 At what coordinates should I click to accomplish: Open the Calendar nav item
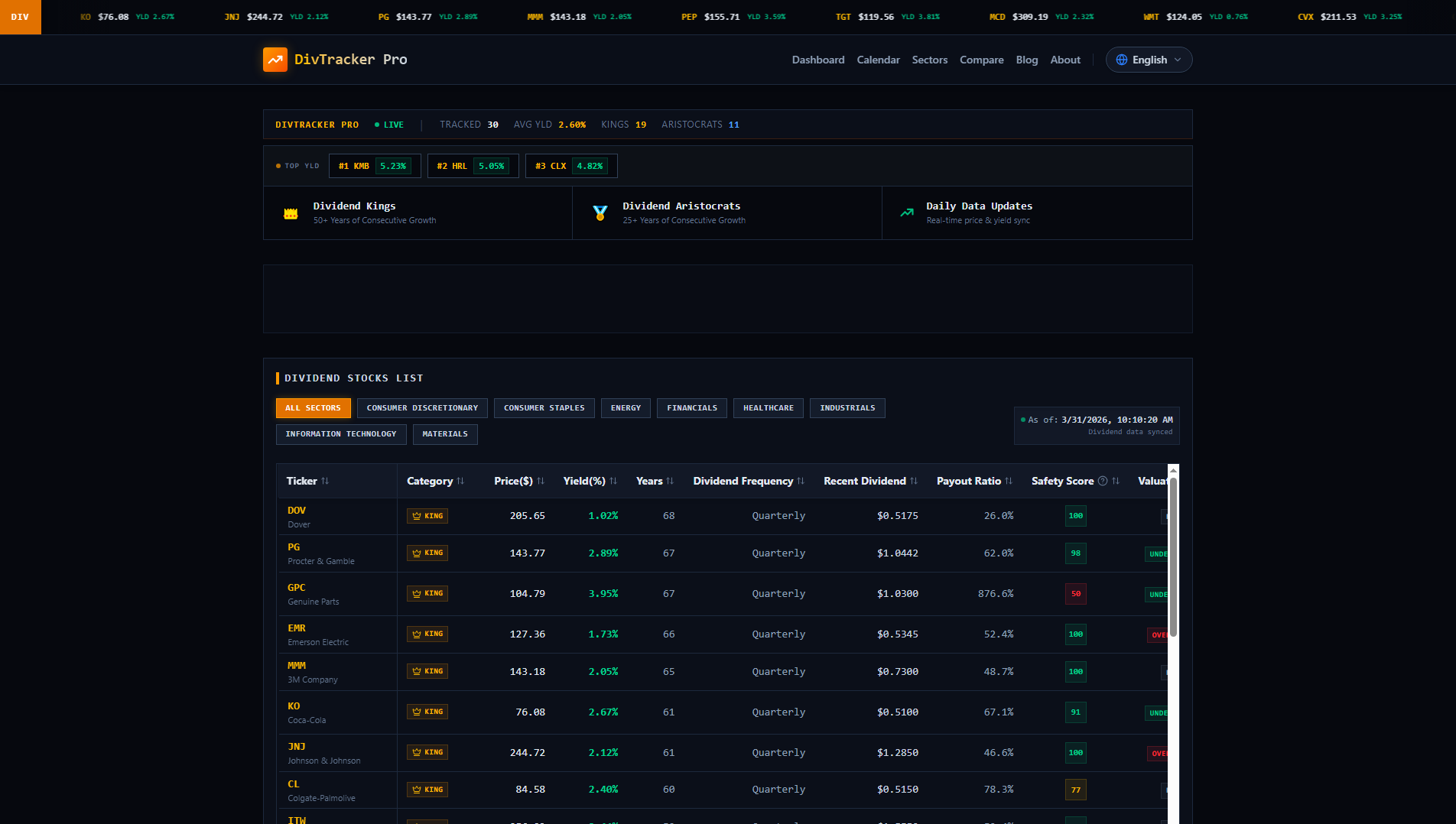click(x=878, y=60)
